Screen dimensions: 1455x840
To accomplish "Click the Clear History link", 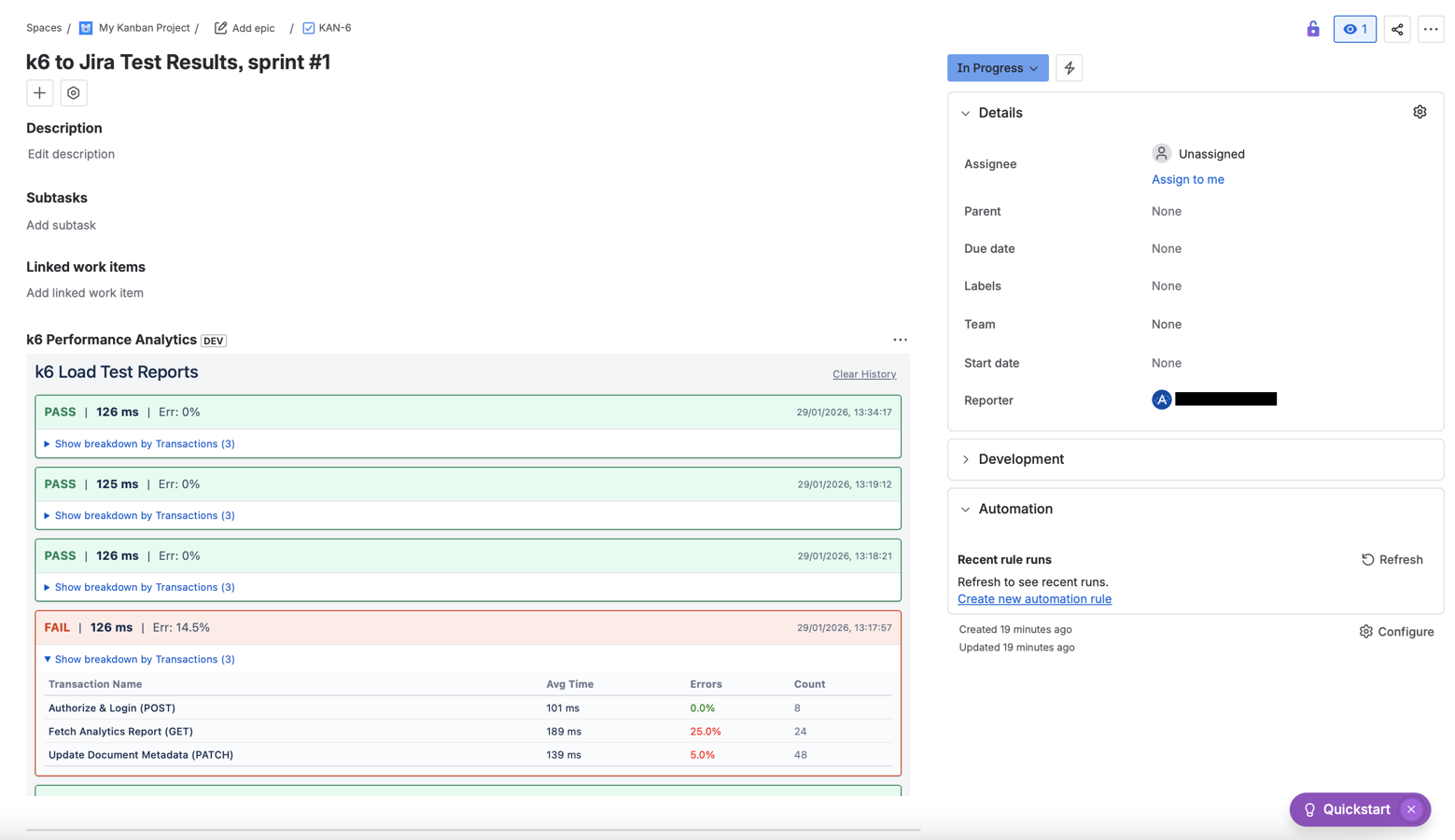I will click(863, 374).
